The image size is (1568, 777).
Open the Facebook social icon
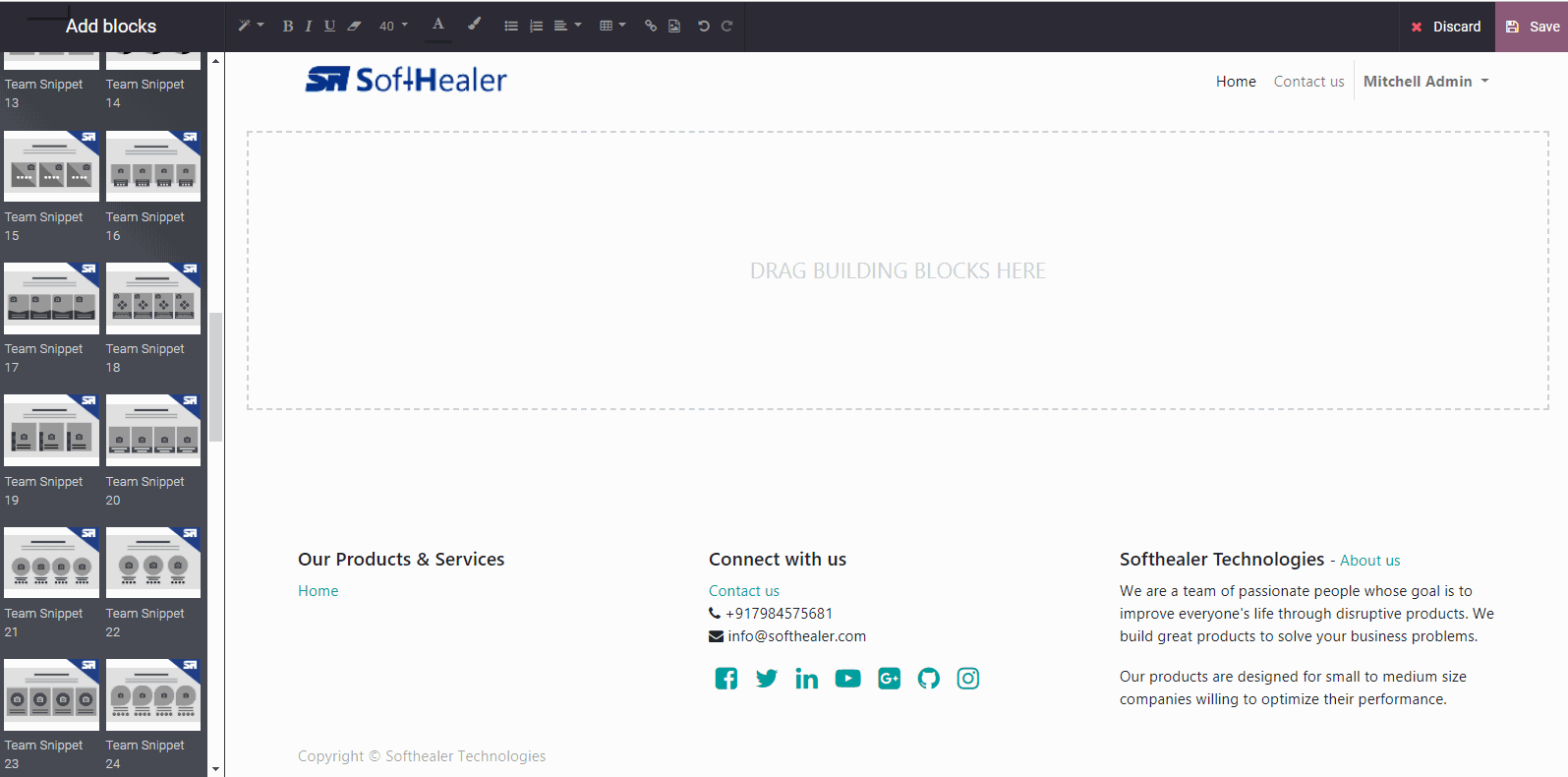click(726, 679)
